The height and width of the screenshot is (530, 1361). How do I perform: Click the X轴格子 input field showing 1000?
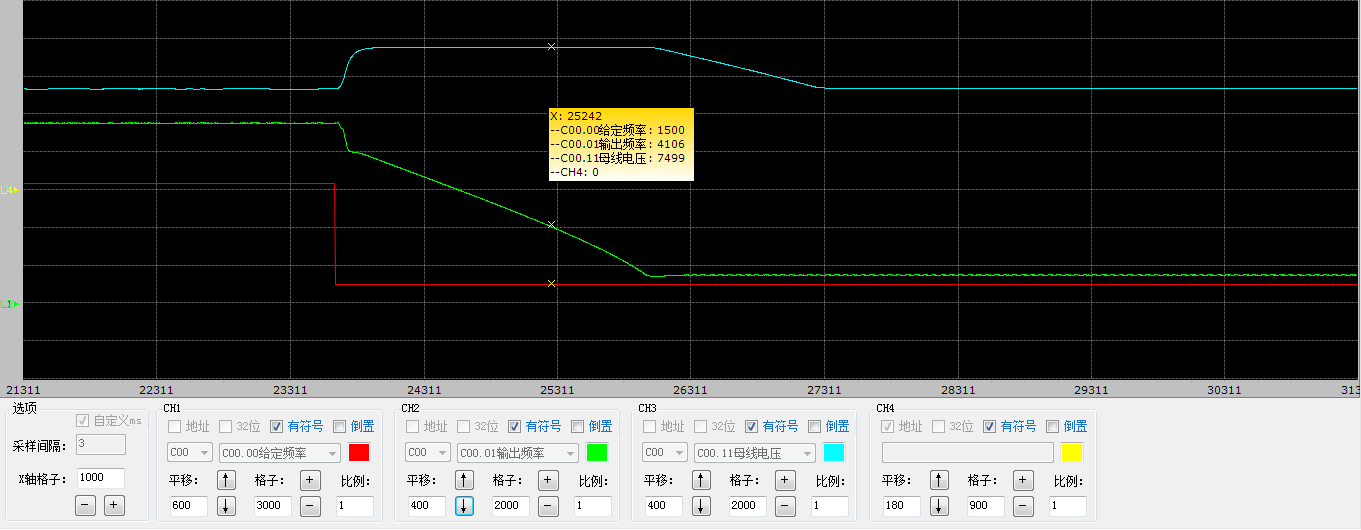point(100,478)
